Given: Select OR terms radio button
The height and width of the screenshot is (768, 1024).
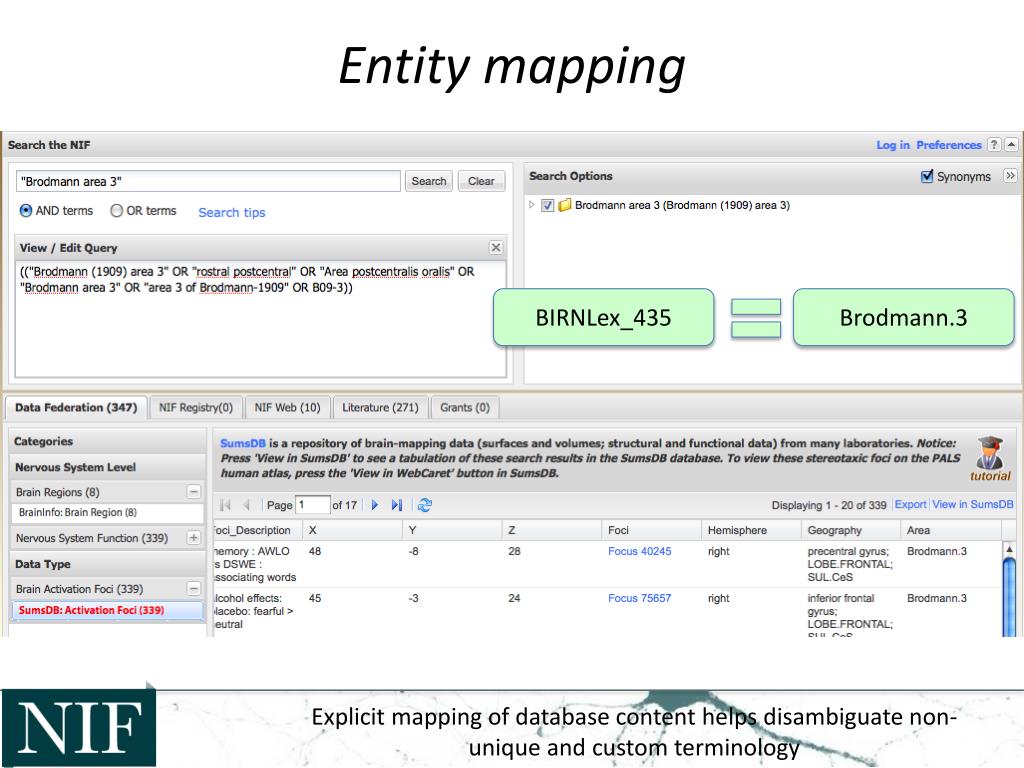Looking at the screenshot, I should click(x=116, y=211).
